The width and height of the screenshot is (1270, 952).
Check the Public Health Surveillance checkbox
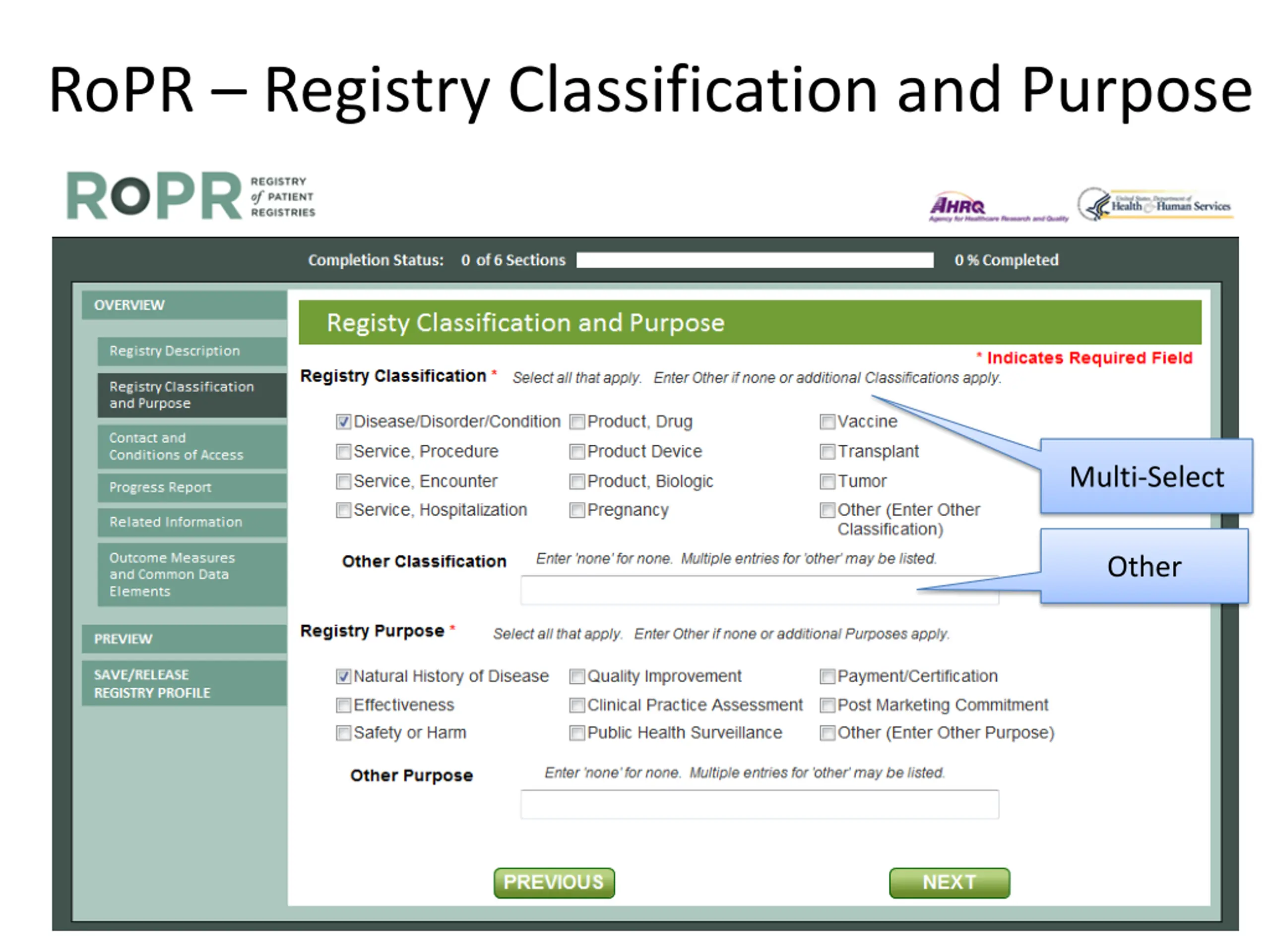tap(577, 733)
